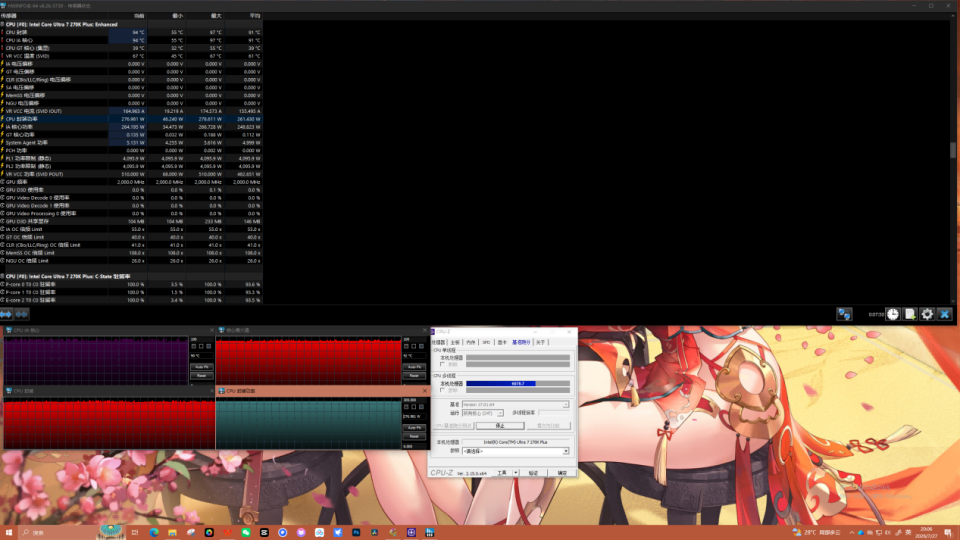The height and width of the screenshot is (540, 960).
Task: Close the CPU package temperature graph window
Action: (212, 391)
